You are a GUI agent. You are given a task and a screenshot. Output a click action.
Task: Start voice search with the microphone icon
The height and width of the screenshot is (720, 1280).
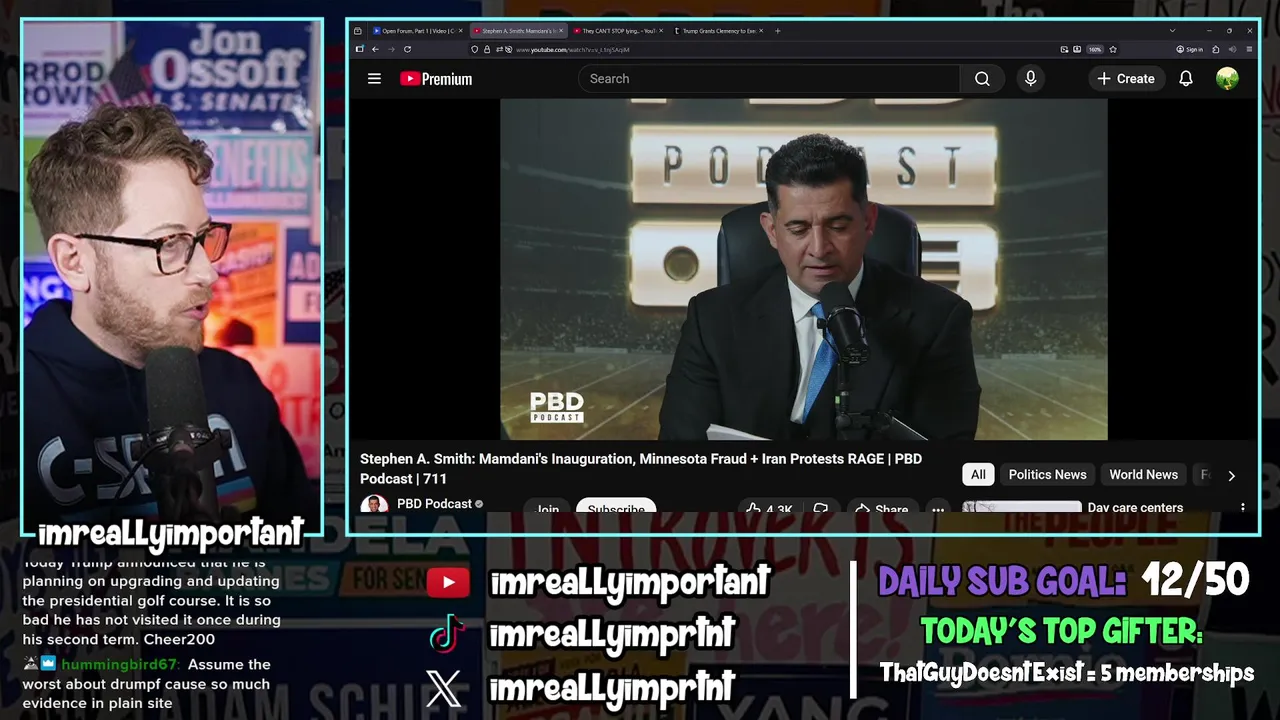coord(1031,79)
